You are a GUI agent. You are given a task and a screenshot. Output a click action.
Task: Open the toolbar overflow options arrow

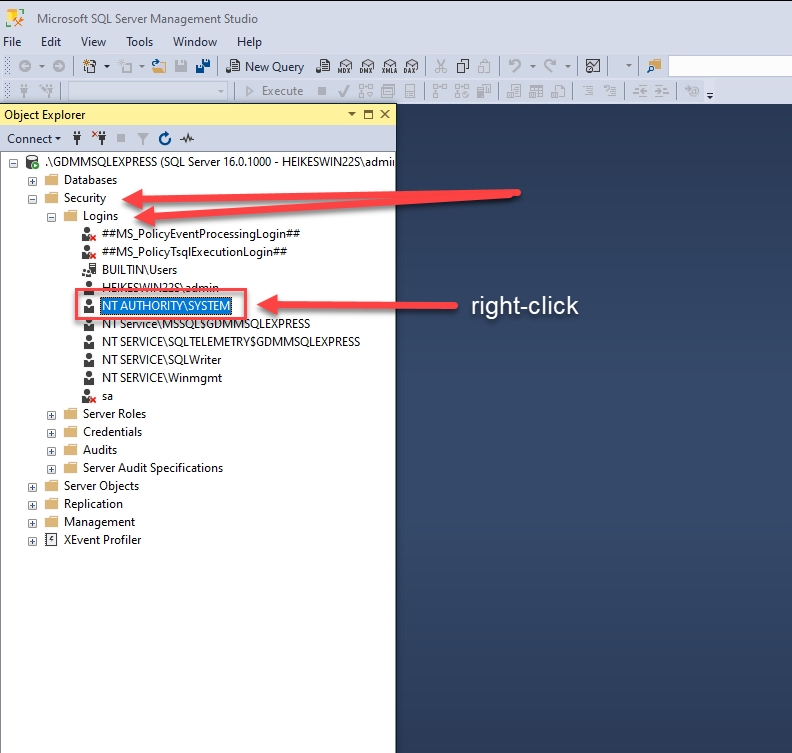tap(710, 95)
